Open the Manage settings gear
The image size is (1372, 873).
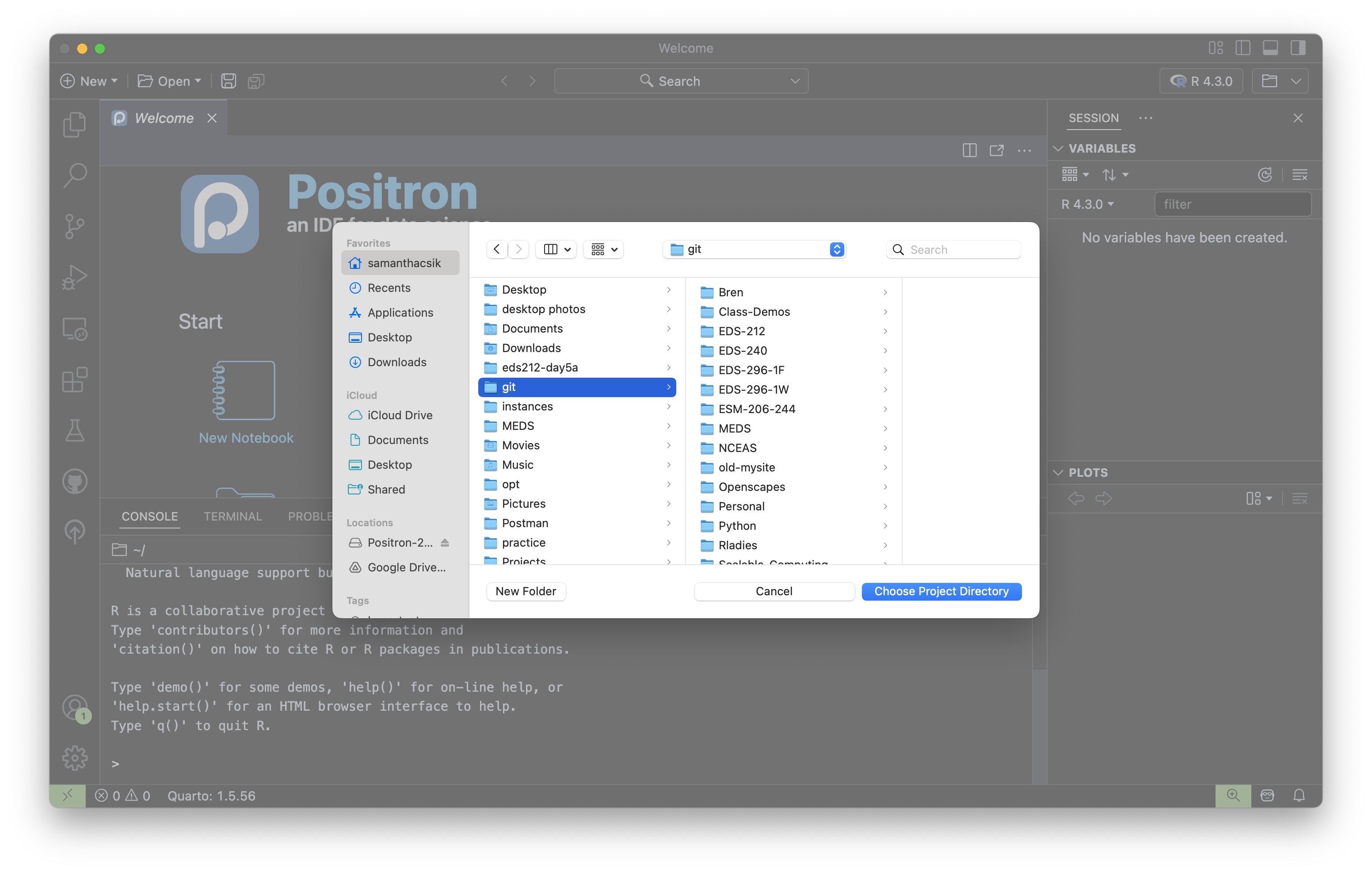click(x=75, y=758)
